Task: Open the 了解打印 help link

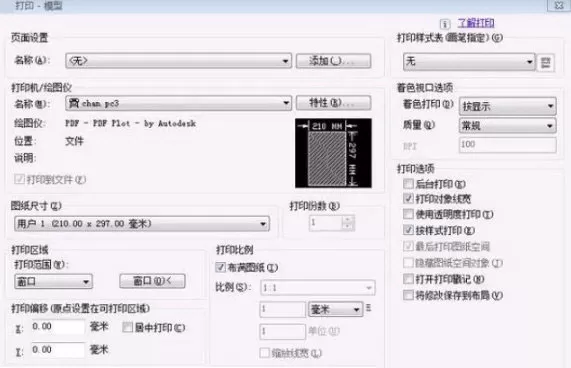Action: click(476, 23)
